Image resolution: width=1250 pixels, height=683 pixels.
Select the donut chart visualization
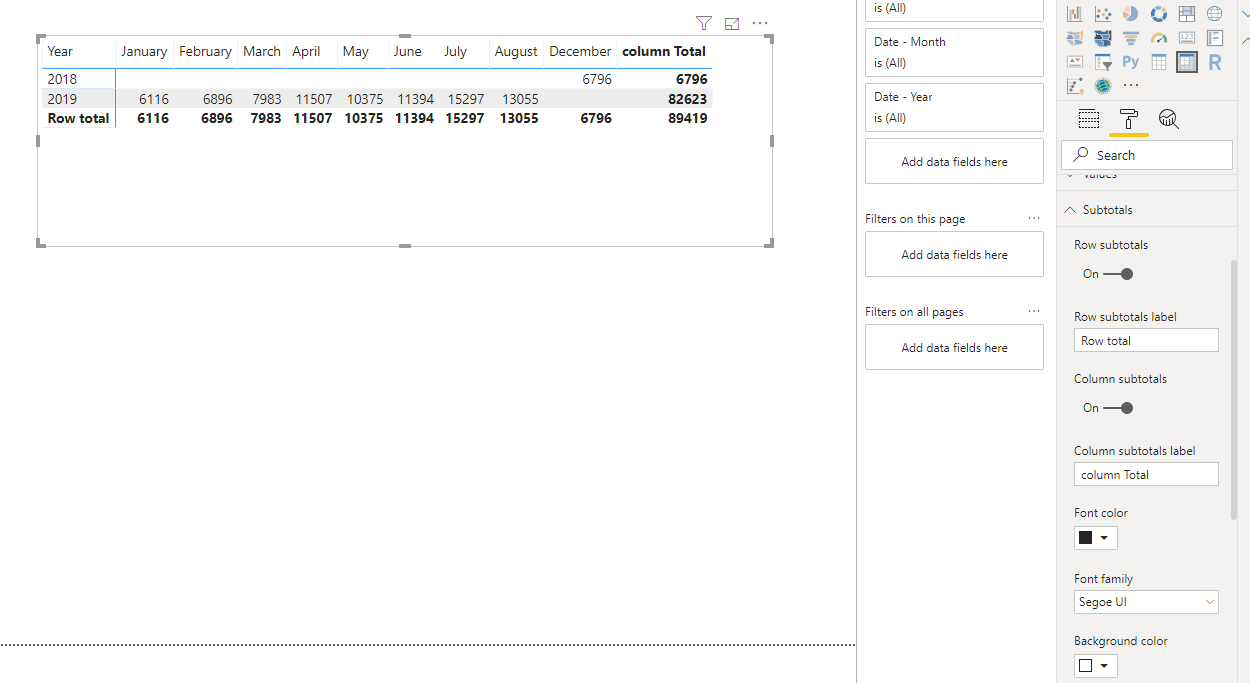tap(1159, 14)
